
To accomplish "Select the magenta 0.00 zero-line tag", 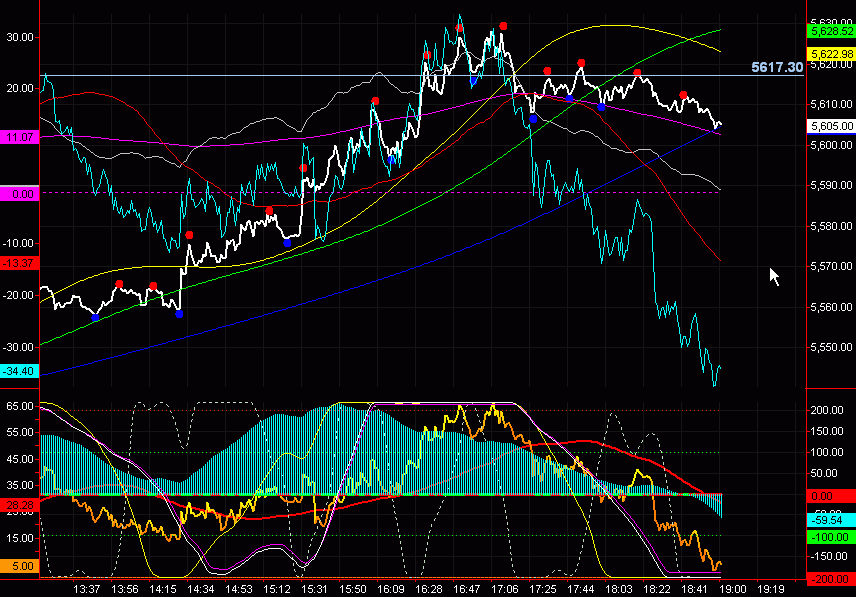I will pos(20,194).
